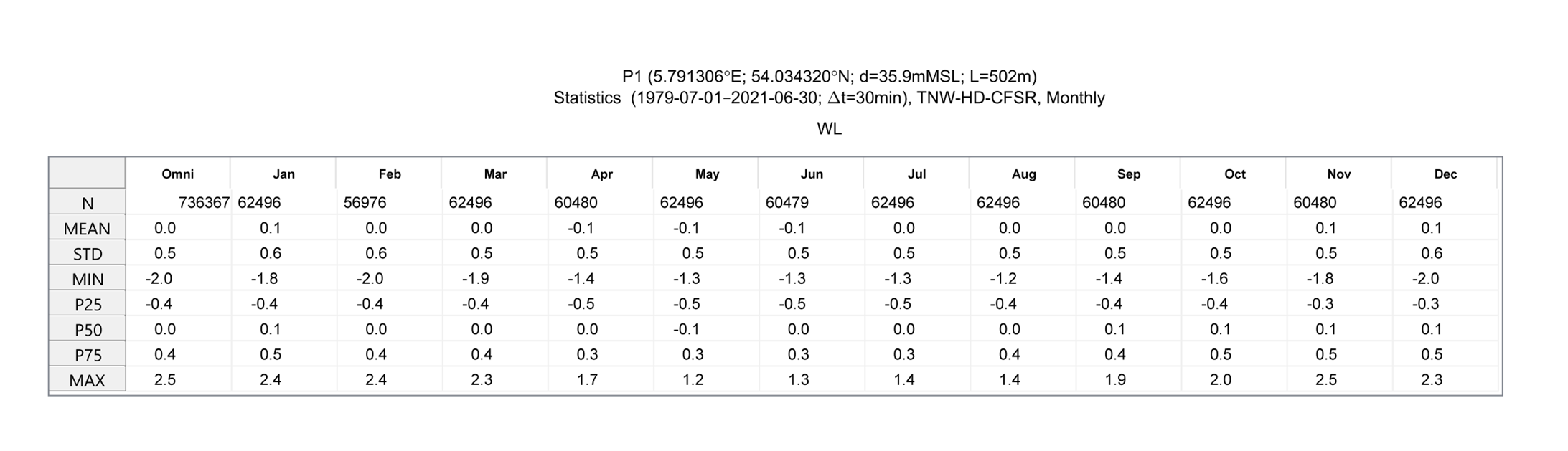Image resolution: width=1568 pixels, height=451 pixels.
Task: Click the WL table title
Action: (x=829, y=129)
